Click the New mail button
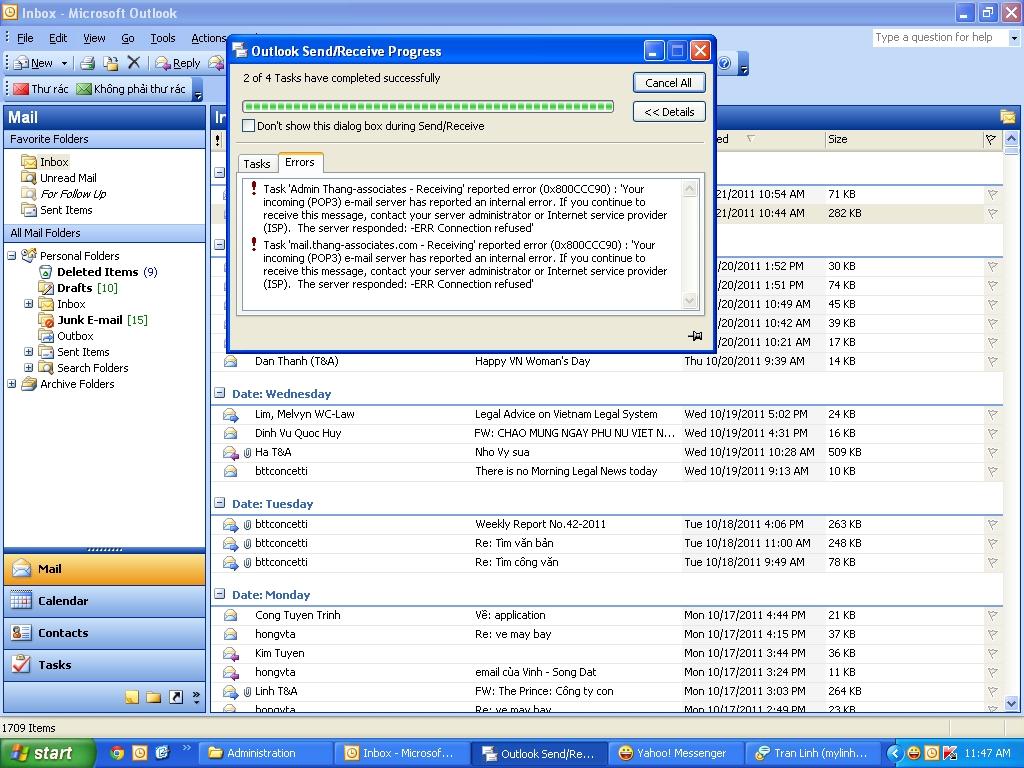Screen dimensions: 1024x768 [34, 63]
